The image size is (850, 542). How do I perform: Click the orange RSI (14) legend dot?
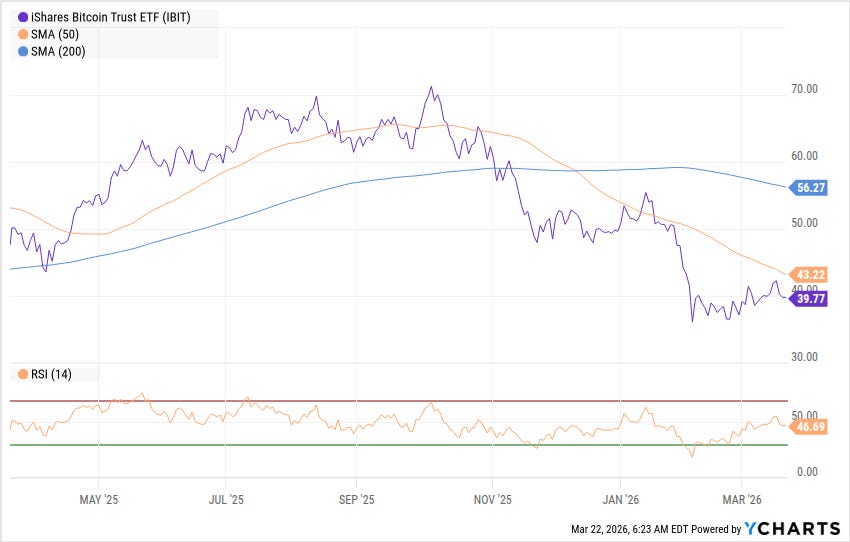[x=23, y=375]
